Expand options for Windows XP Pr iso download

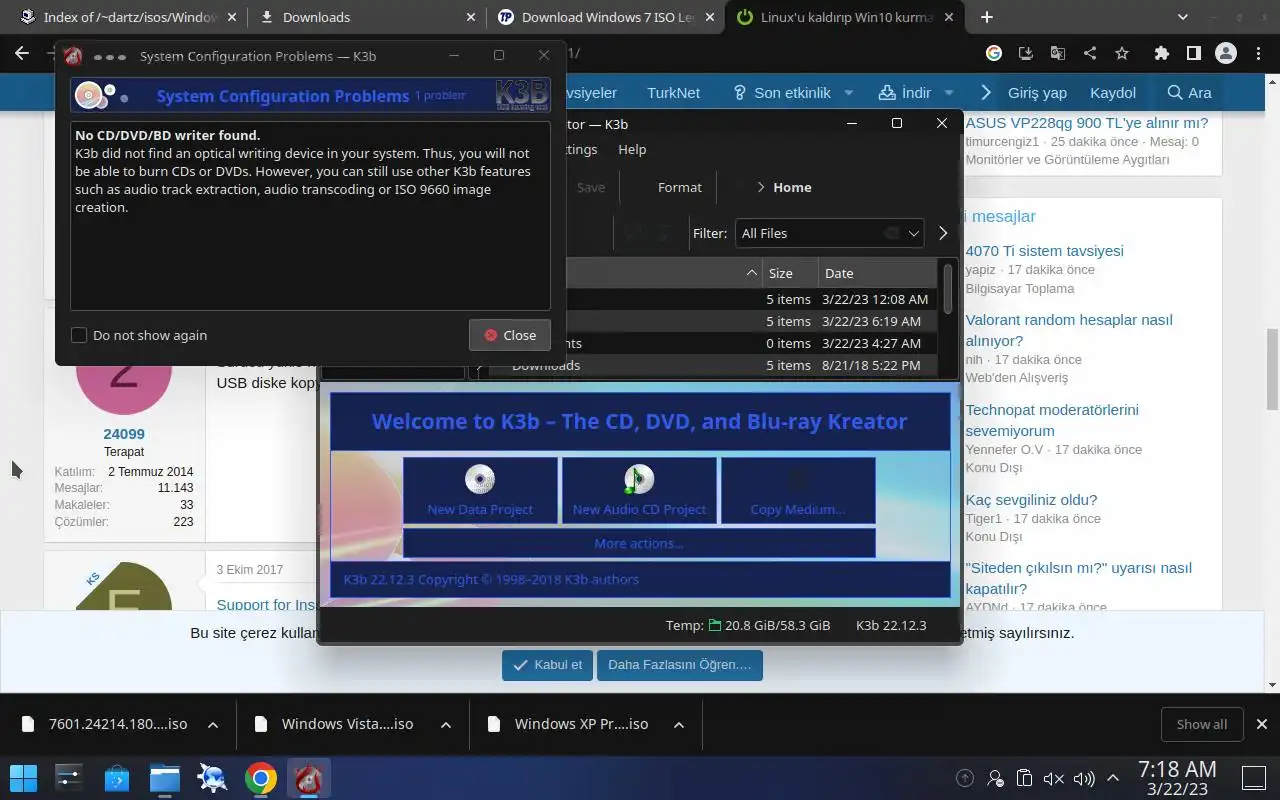679,725
